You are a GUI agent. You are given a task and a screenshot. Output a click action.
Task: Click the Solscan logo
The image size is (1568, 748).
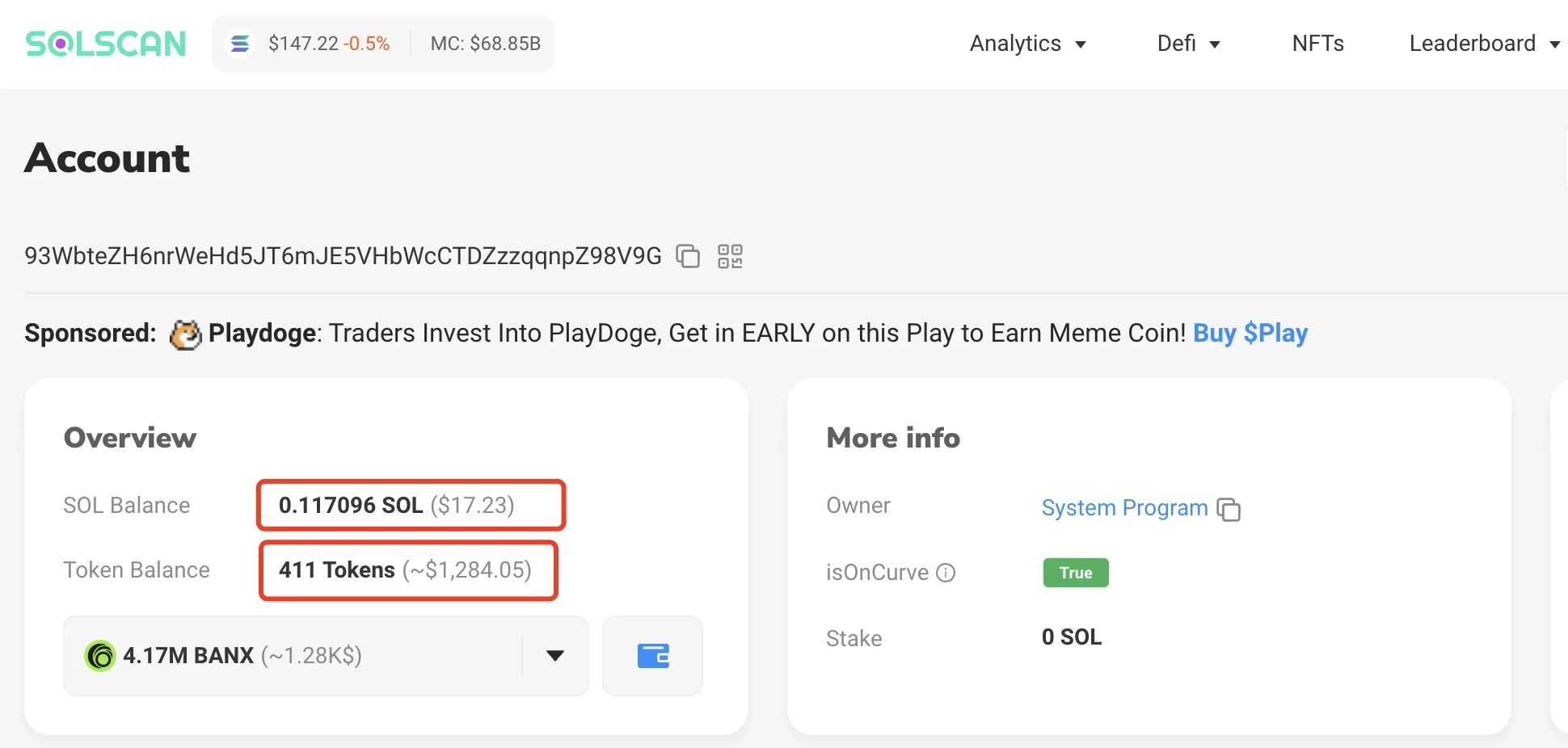point(106,44)
